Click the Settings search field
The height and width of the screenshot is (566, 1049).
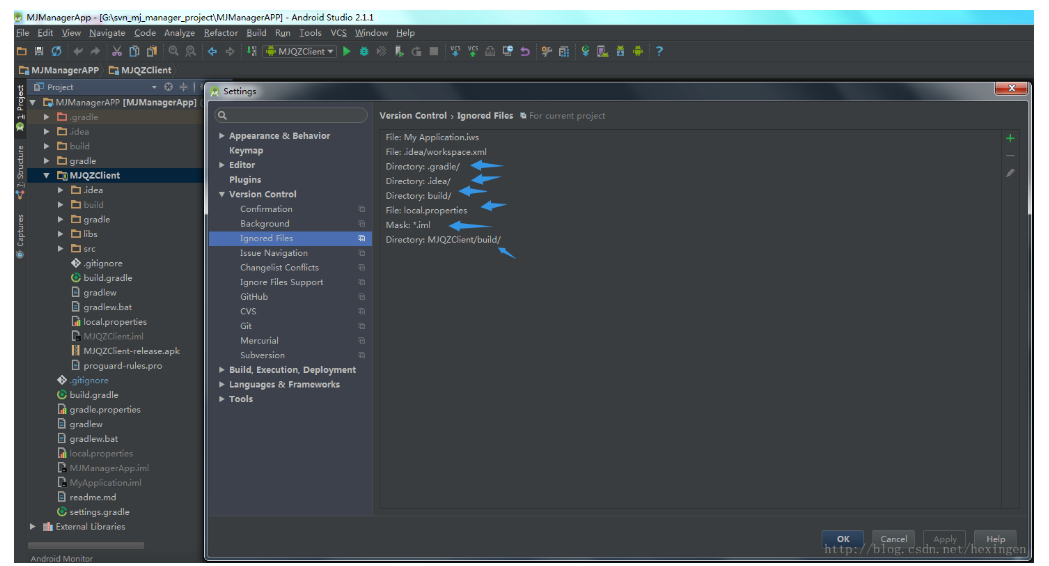click(291, 115)
